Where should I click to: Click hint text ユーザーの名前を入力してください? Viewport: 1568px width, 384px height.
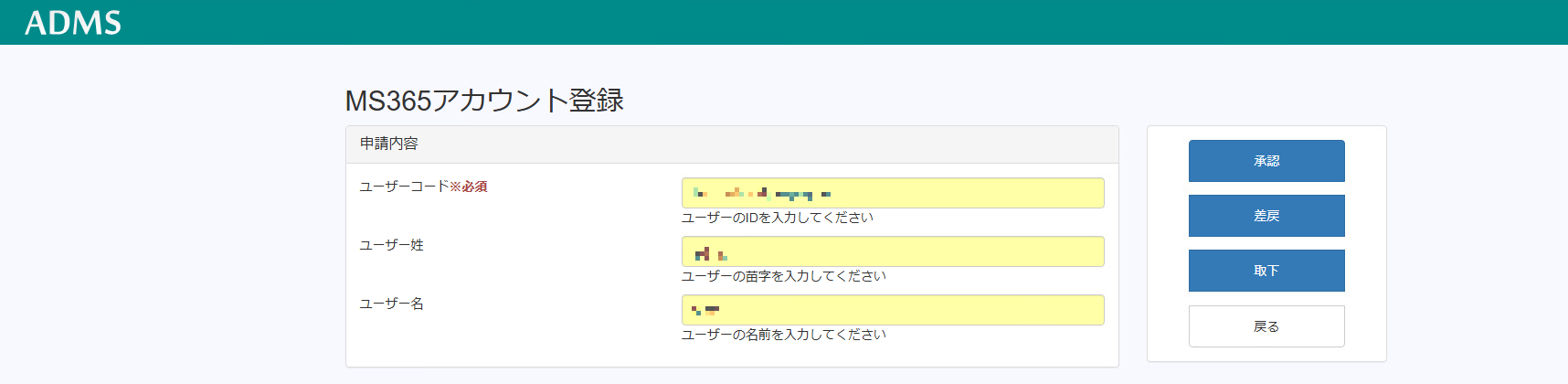click(x=784, y=335)
